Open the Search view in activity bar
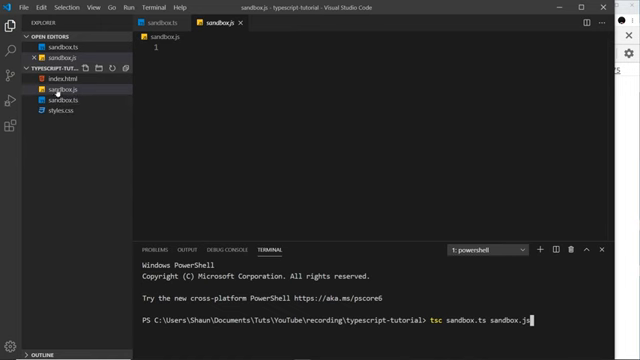640x360 pixels. (10, 51)
